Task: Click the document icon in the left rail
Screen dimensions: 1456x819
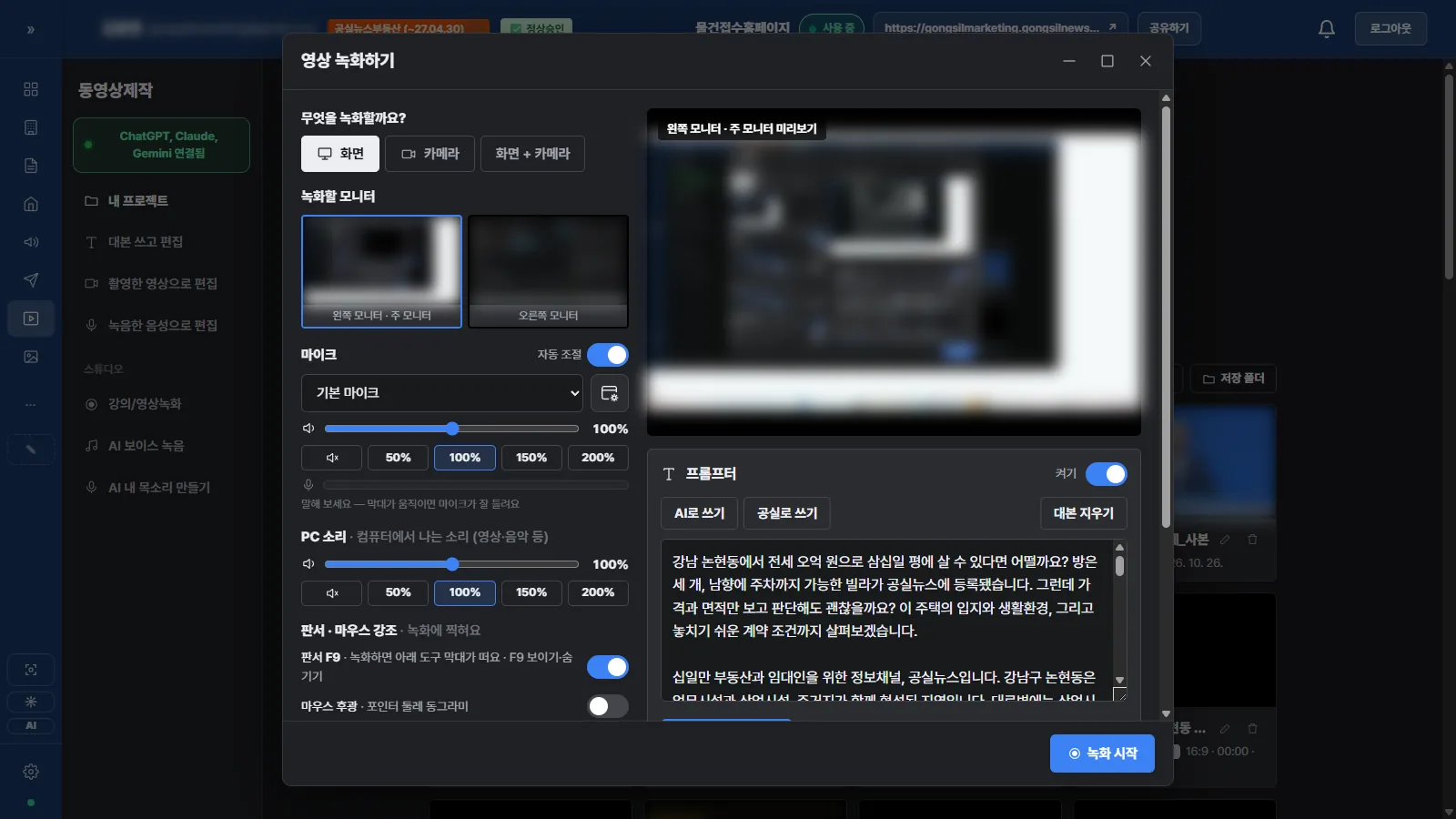Action: tap(31, 166)
